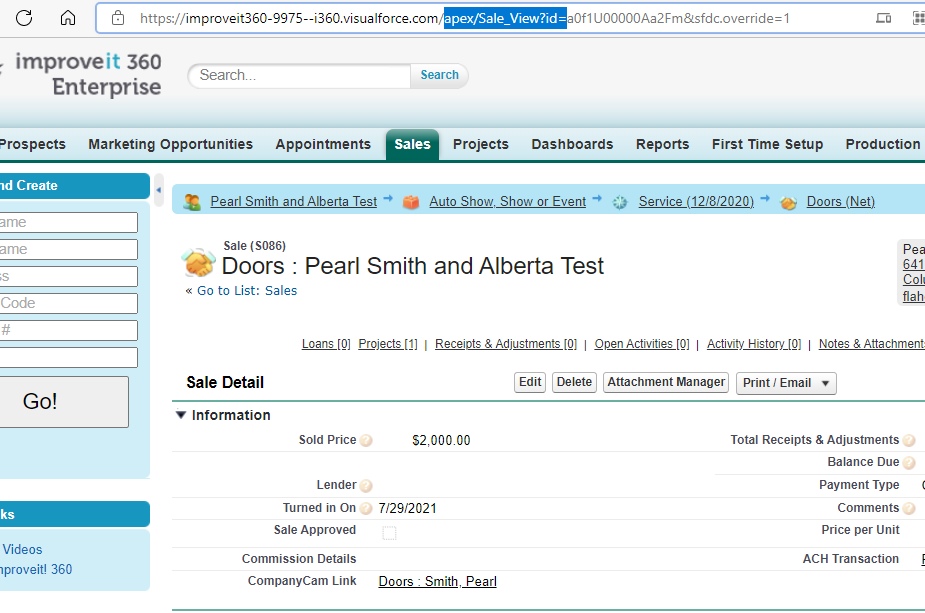Open Auto Show, Show or Event link
Image resolution: width=925 pixels, height=613 pixels.
tap(507, 202)
